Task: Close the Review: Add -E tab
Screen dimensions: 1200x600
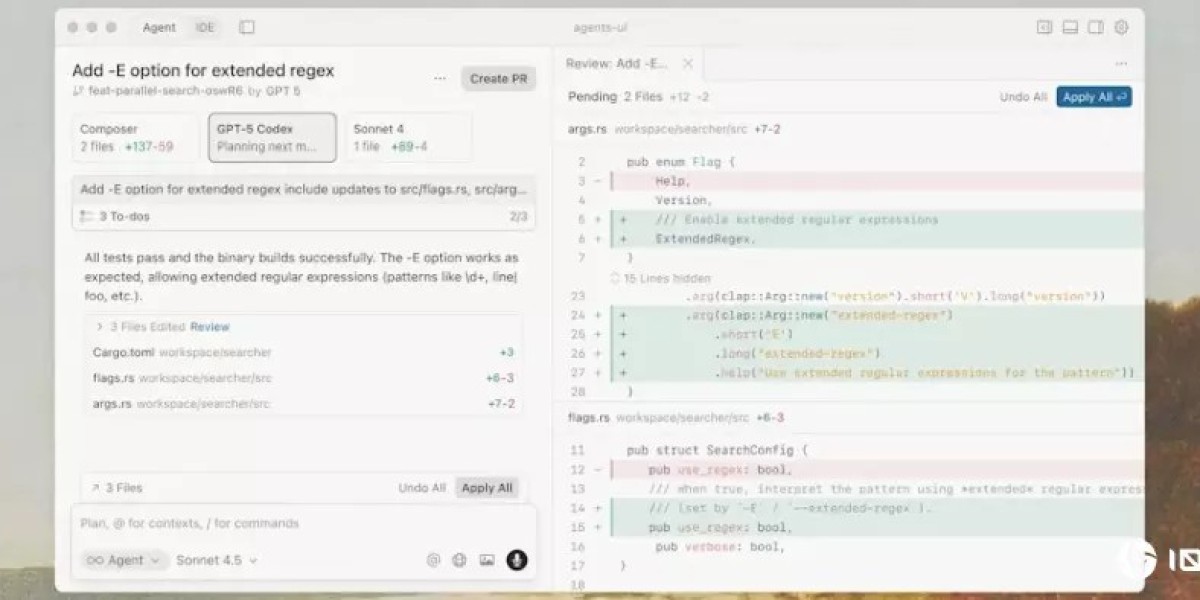Action: tap(687, 64)
